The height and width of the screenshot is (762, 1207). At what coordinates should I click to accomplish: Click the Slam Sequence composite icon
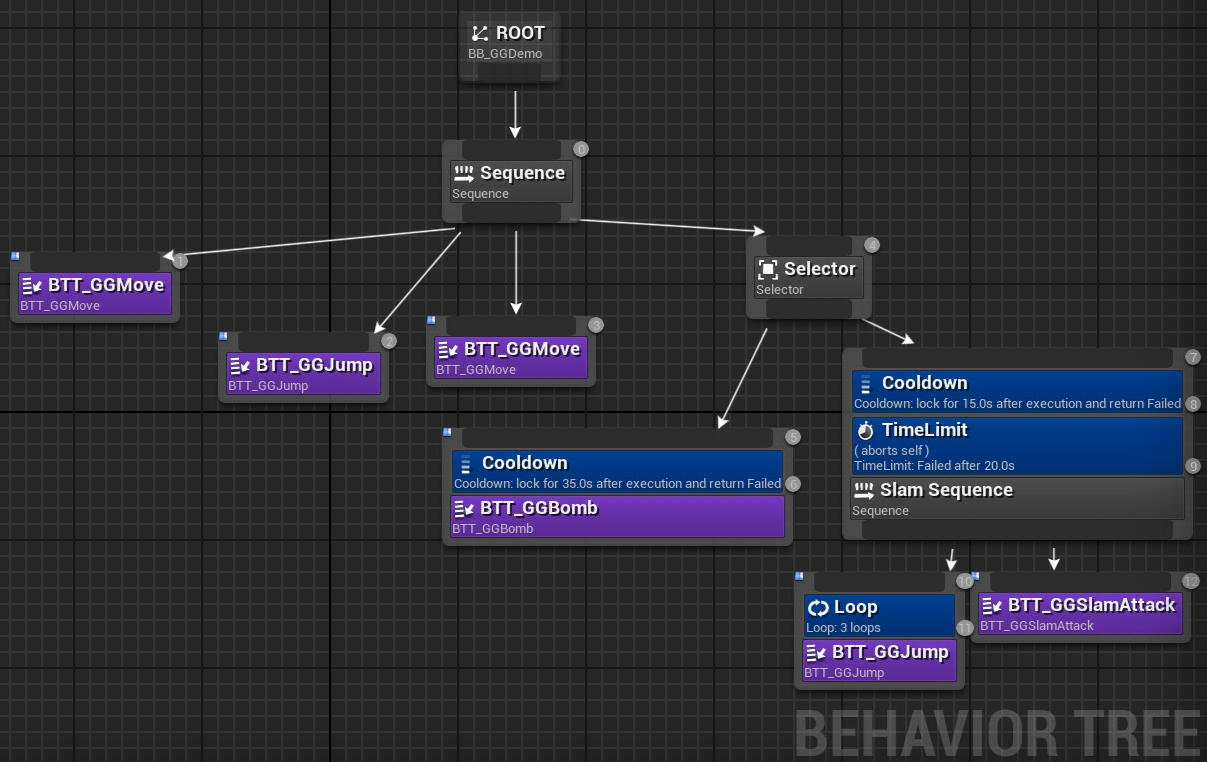(x=864, y=490)
